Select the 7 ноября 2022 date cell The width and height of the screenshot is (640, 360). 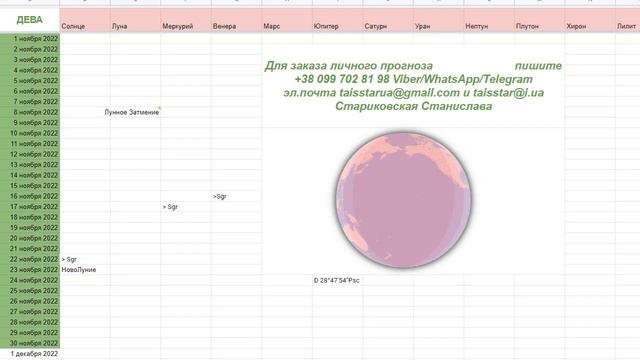click(x=30, y=102)
